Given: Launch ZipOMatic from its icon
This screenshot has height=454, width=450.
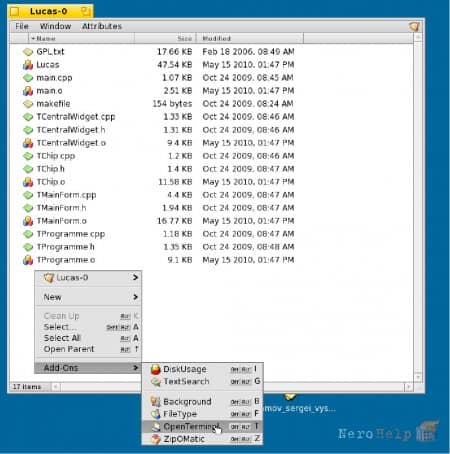Looking at the screenshot, I should click(156, 439).
